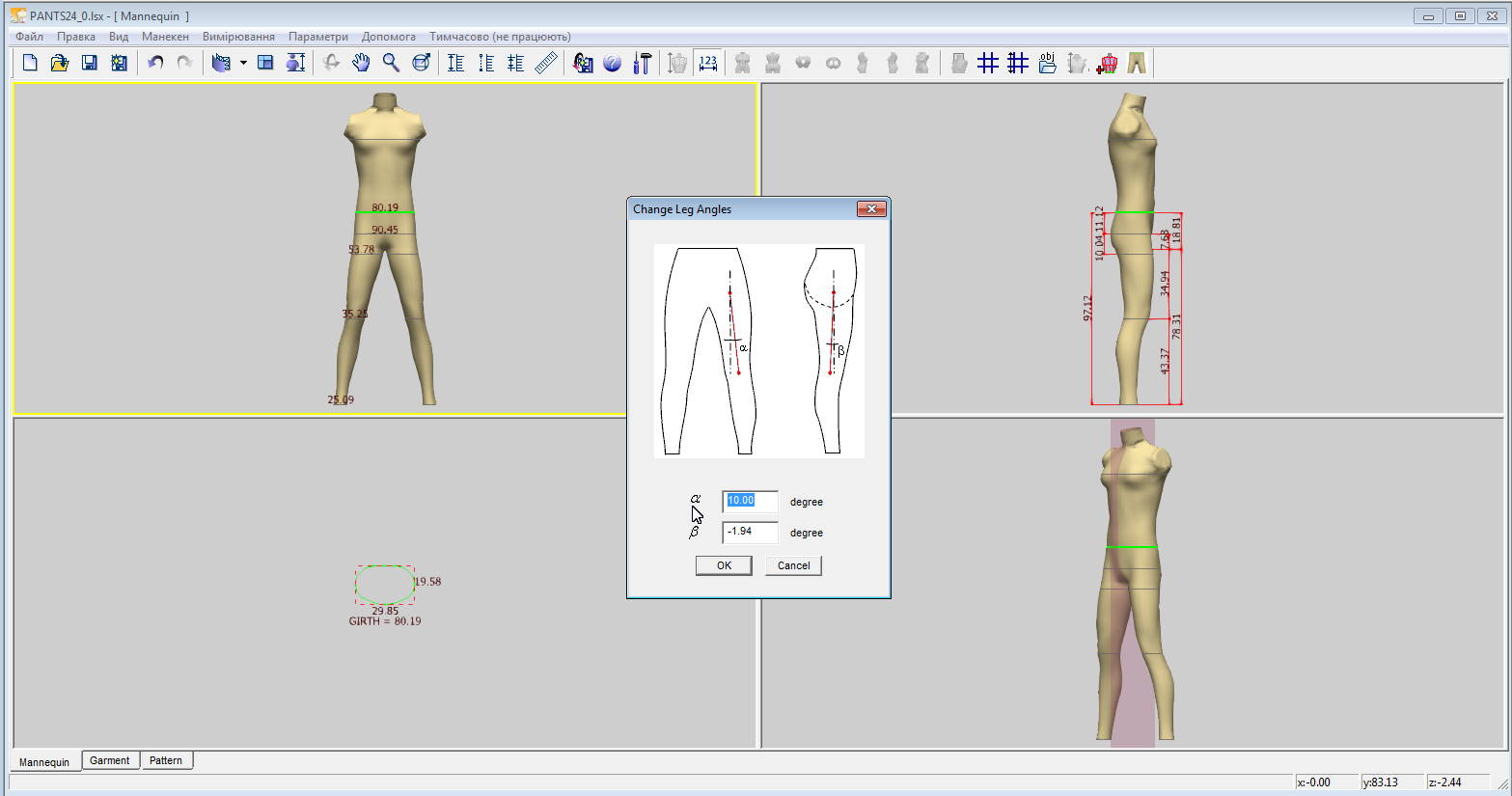Click the pants garment icon
This screenshot has width=1512, height=796.
[x=1137, y=64]
